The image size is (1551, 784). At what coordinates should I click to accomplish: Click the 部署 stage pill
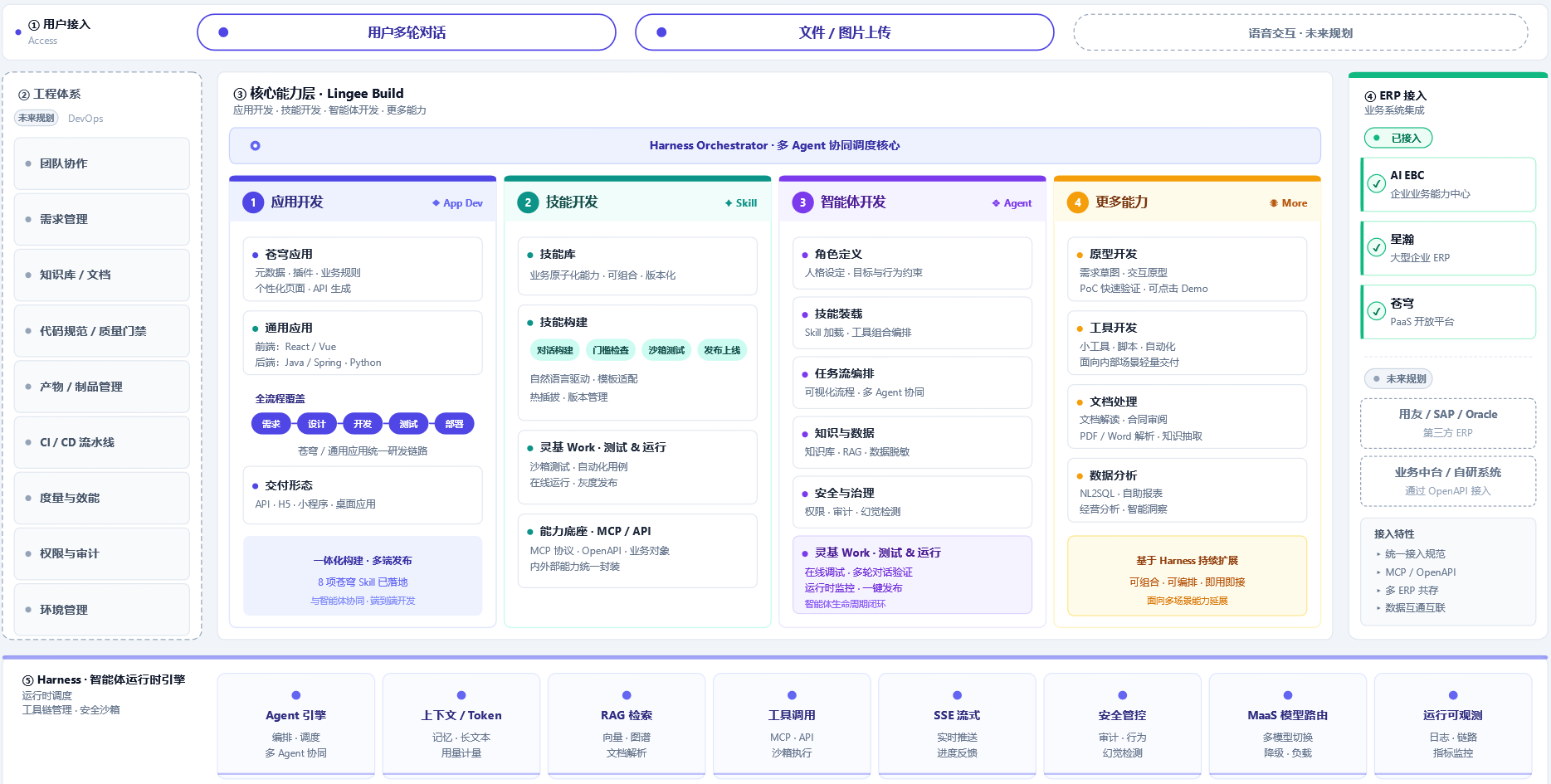(x=454, y=424)
